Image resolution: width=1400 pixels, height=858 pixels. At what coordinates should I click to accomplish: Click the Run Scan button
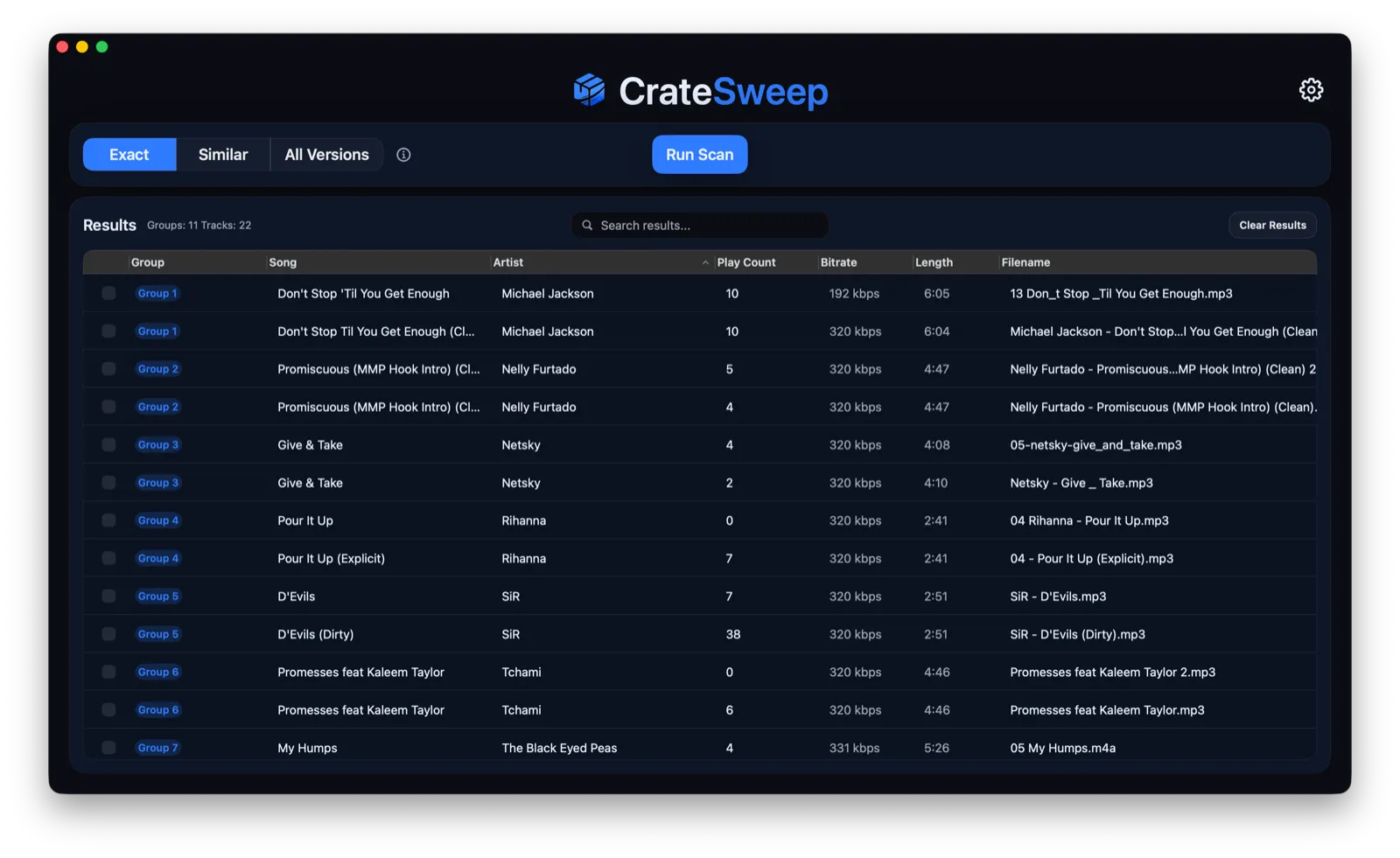click(699, 155)
